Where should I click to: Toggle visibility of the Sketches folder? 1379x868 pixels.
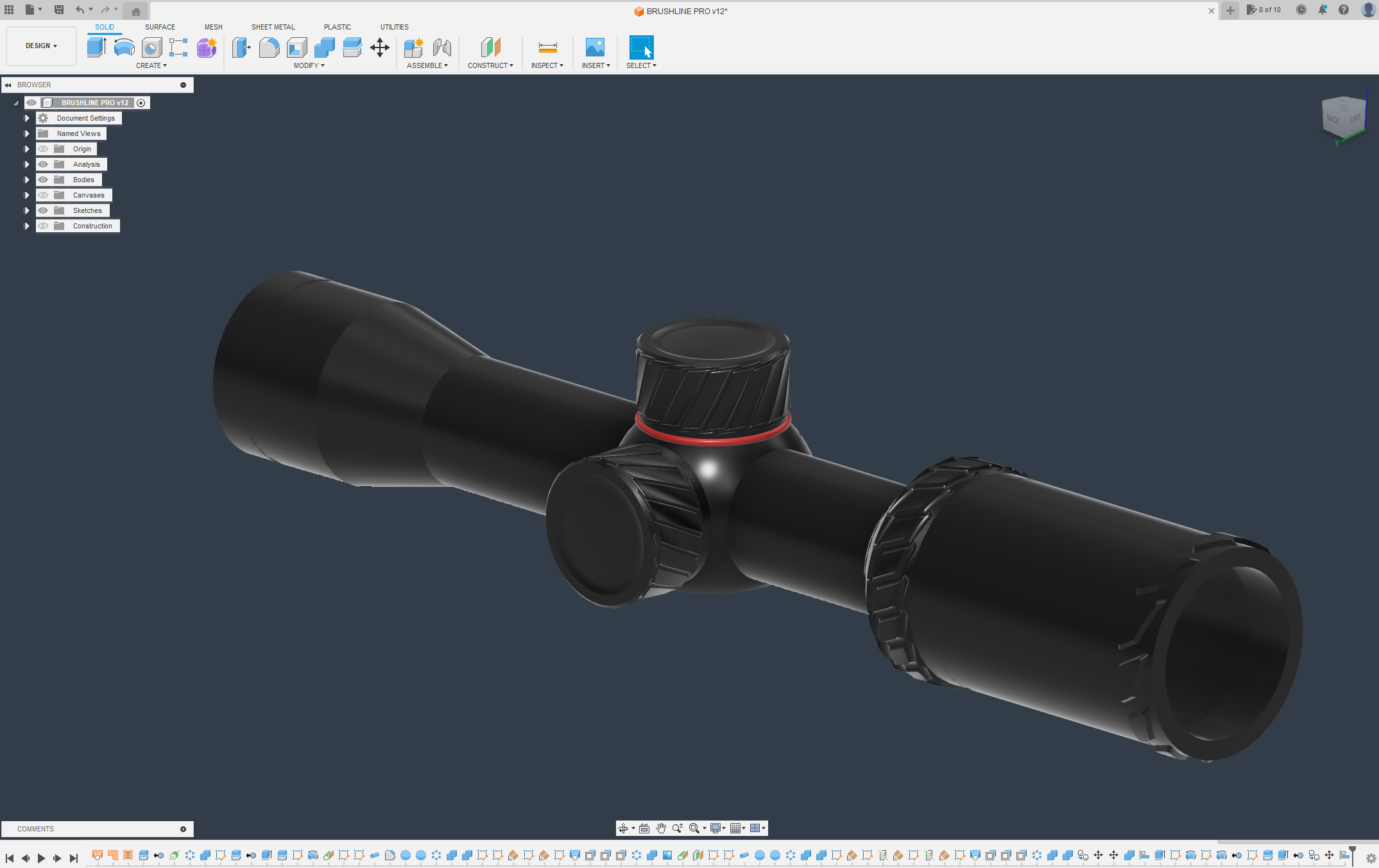[x=43, y=210]
